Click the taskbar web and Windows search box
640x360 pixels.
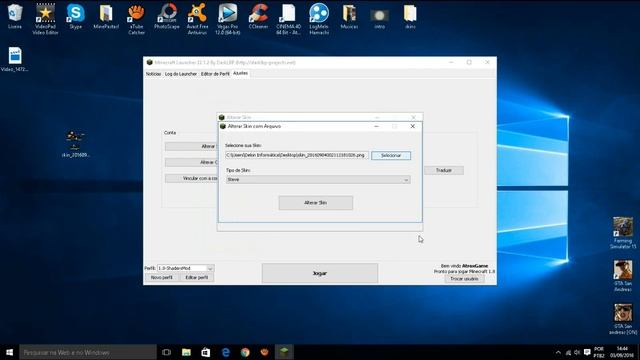pos(88,352)
